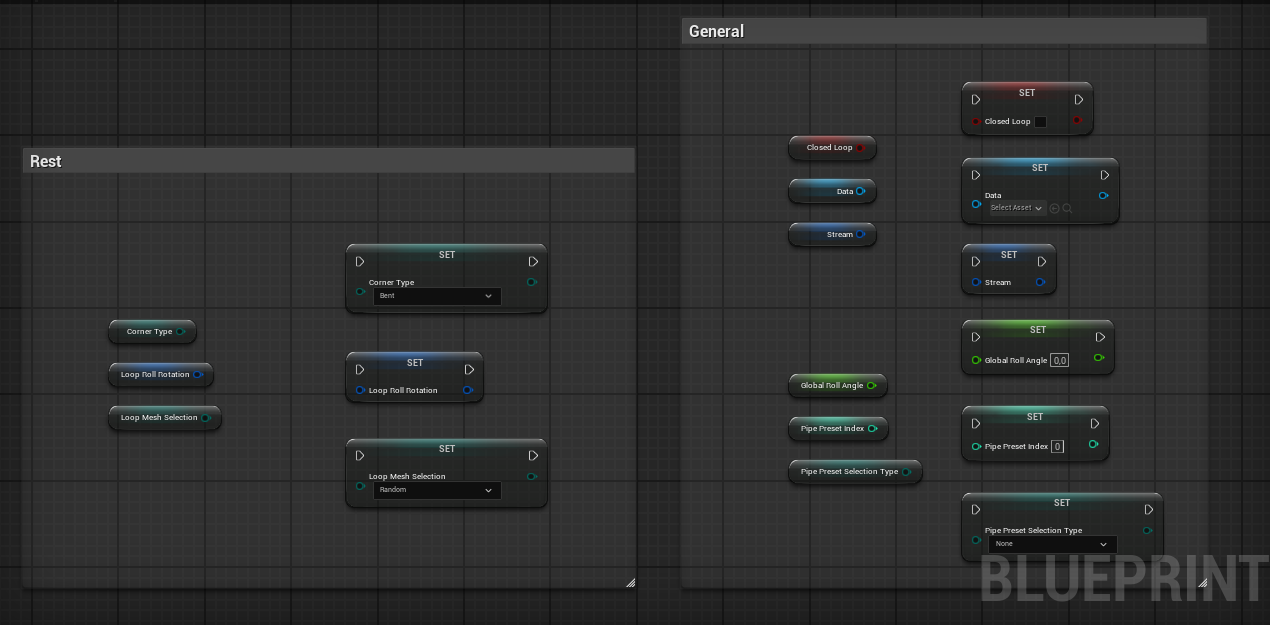
Task: Click the magnifier browse icon on Data SET node
Action: [1066, 208]
